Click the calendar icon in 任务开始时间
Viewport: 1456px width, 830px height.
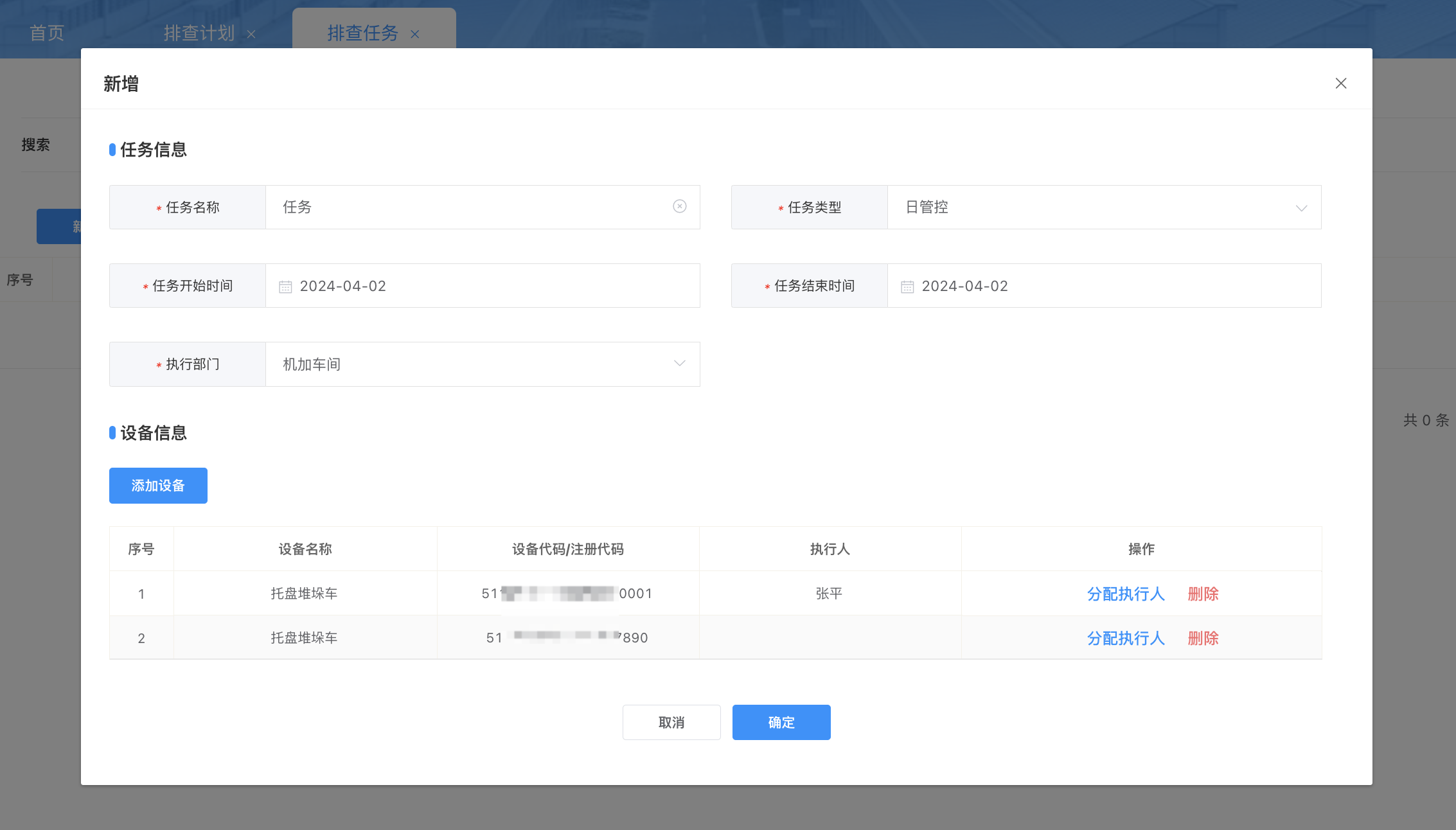coord(285,287)
